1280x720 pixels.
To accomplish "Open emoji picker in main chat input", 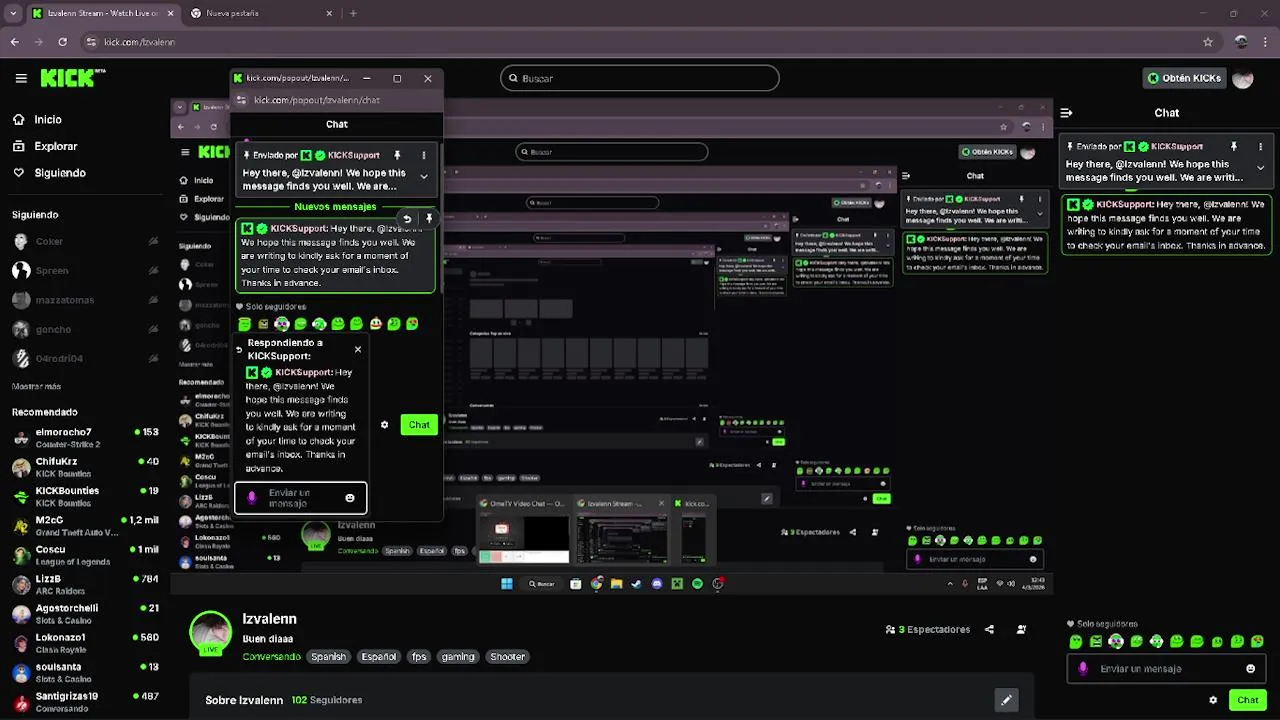I will [1250, 669].
